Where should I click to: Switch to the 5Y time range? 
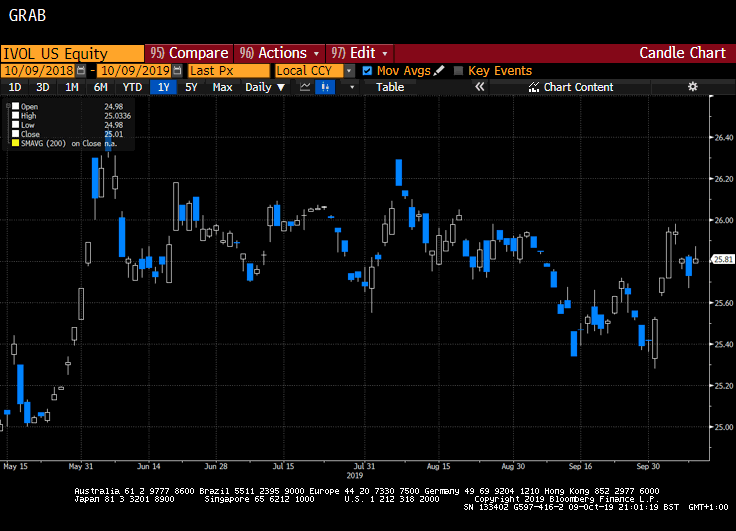click(x=191, y=87)
